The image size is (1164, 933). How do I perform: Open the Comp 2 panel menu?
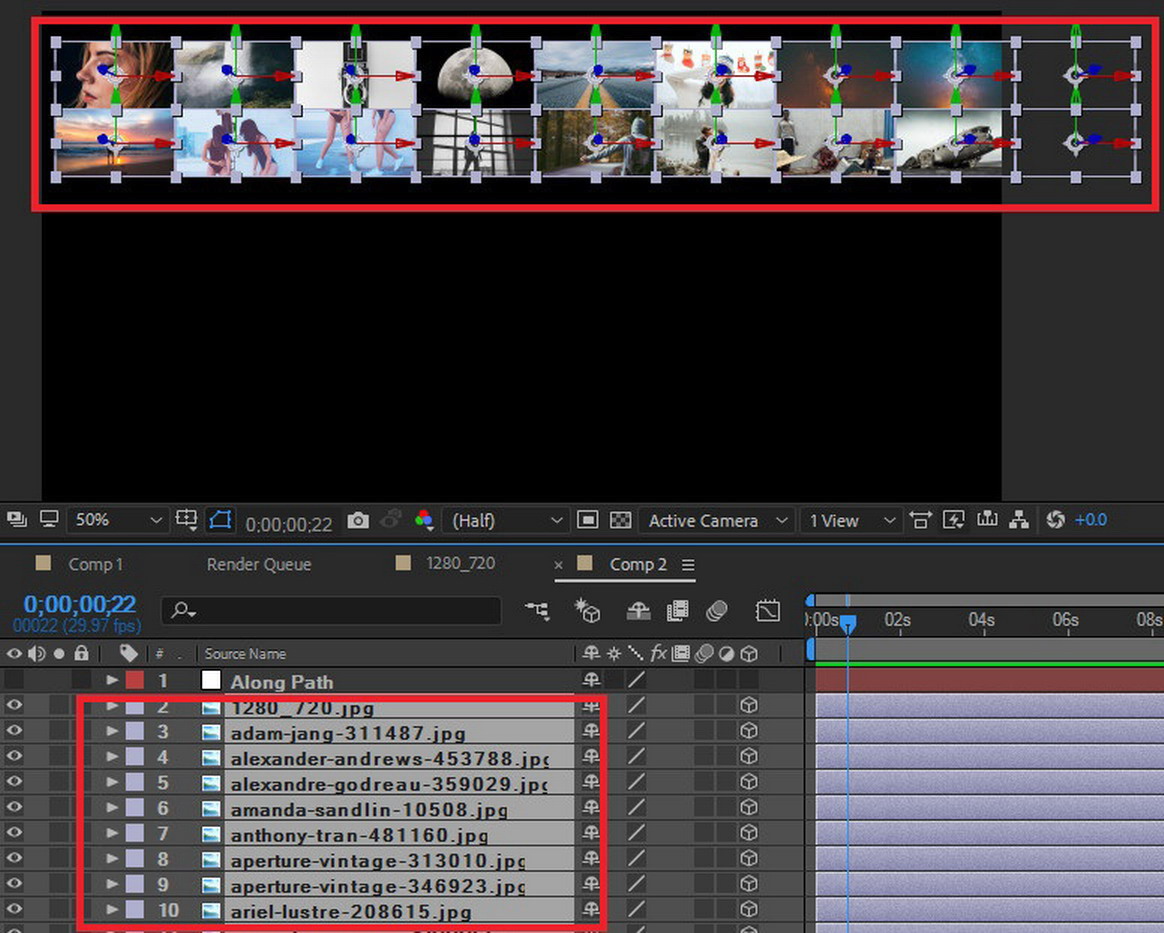(688, 565)
